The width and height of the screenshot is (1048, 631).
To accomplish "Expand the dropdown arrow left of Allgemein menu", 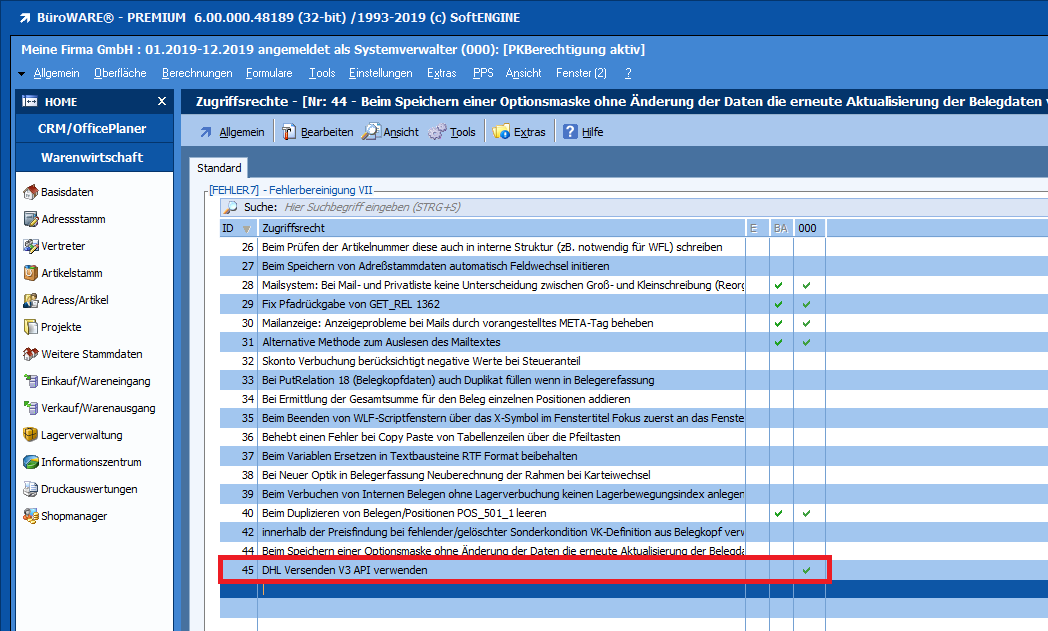I will pos(22,74).
